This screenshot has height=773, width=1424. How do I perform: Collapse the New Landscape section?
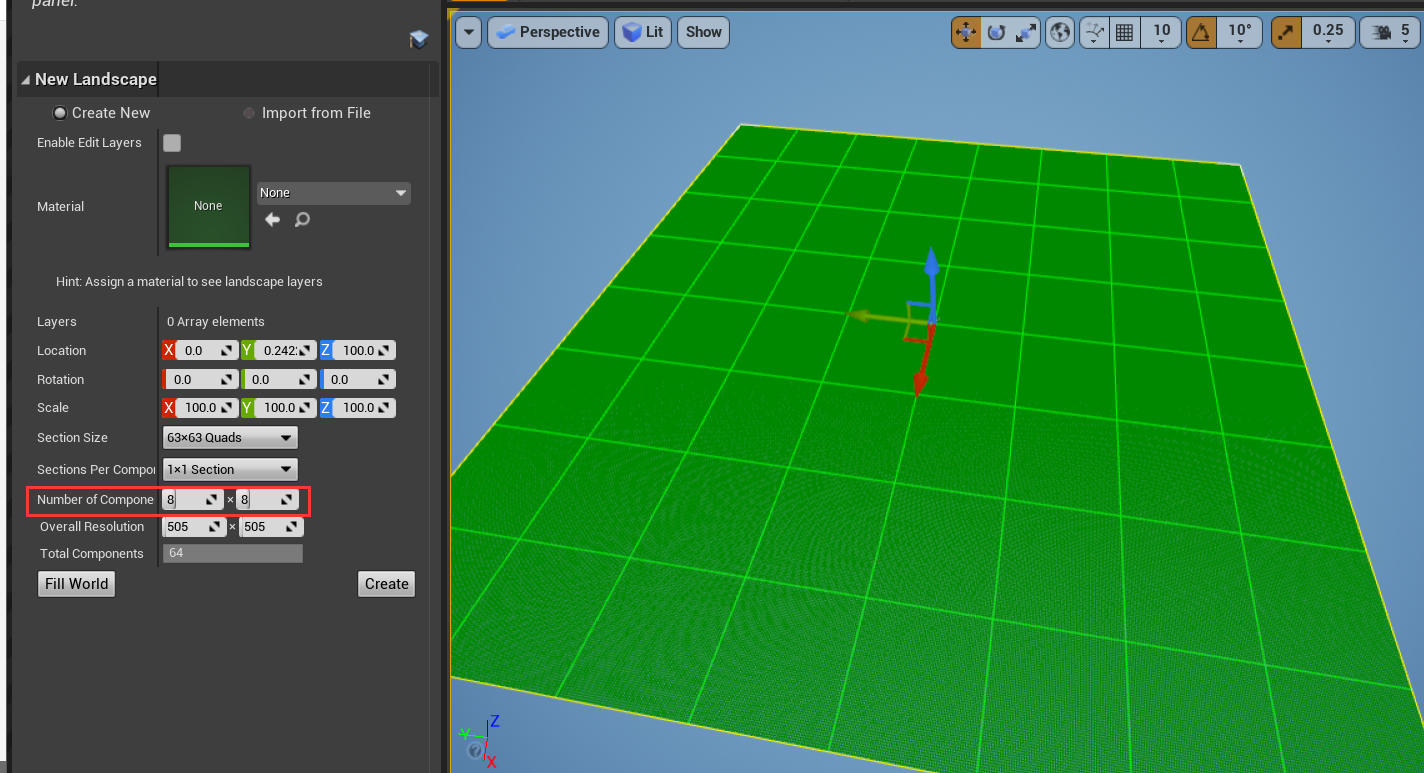pyautogui.click(x=26, y=79)
